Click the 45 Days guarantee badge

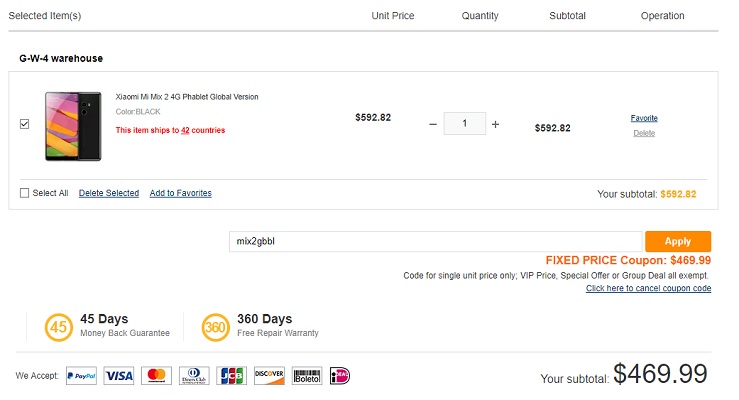(x=58, y=327)
